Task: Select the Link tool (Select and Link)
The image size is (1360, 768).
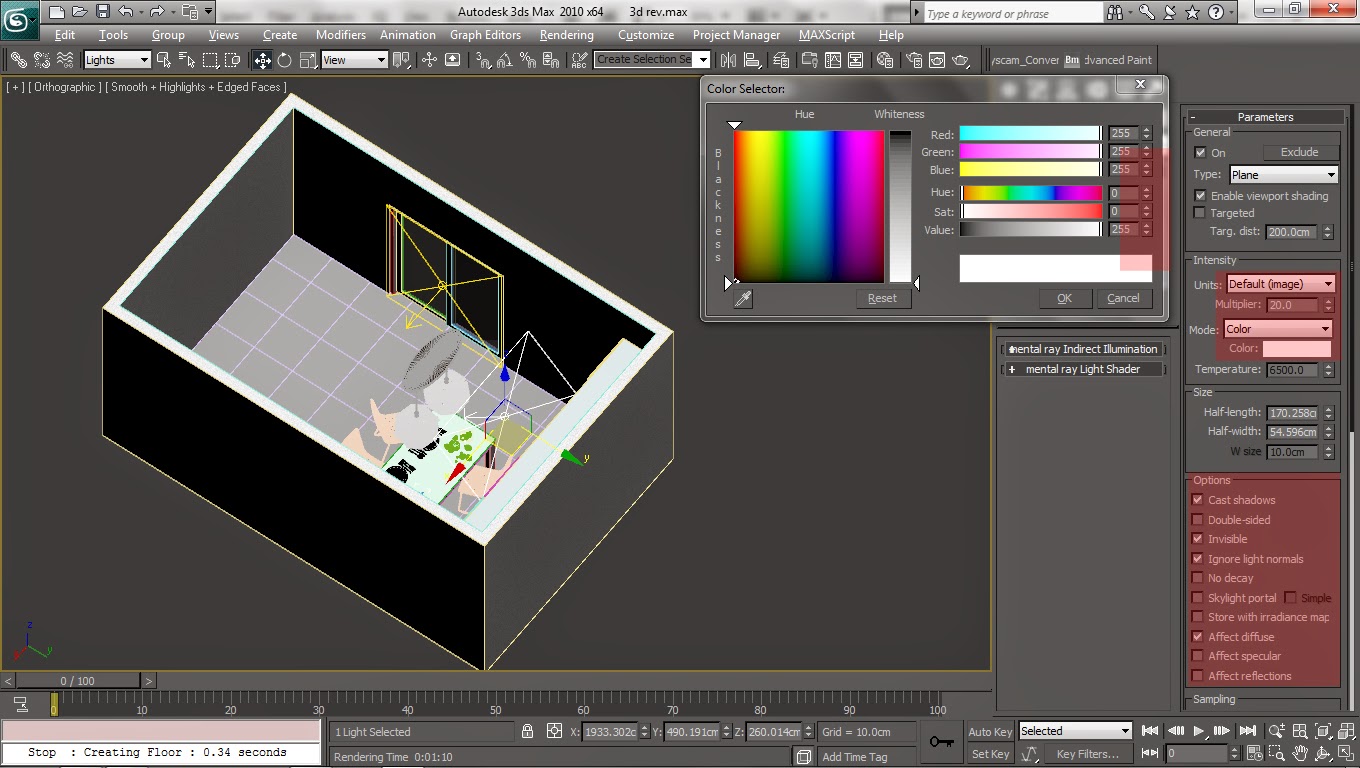Action: 18,60
